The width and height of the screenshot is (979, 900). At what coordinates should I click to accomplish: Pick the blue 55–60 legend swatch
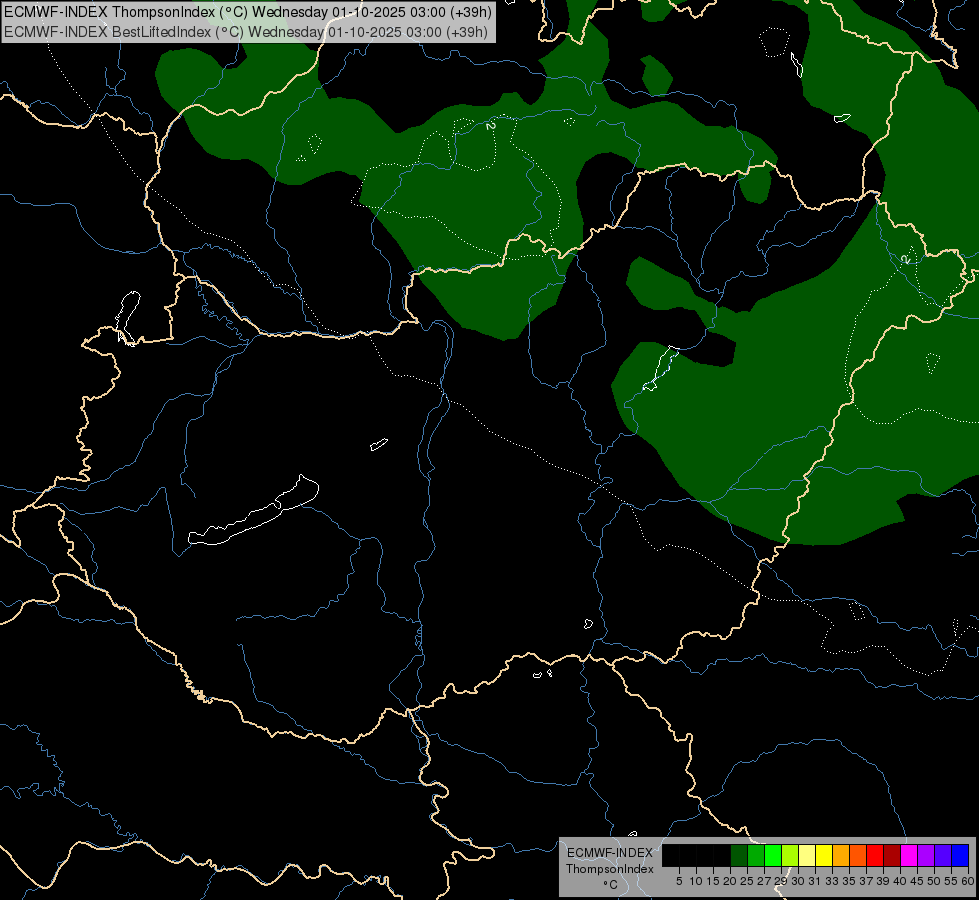click(960, 855)
